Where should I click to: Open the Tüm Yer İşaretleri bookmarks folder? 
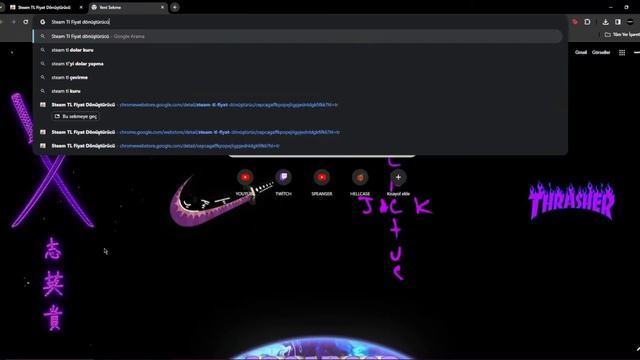pyautogui.click(x=622, y=35)
